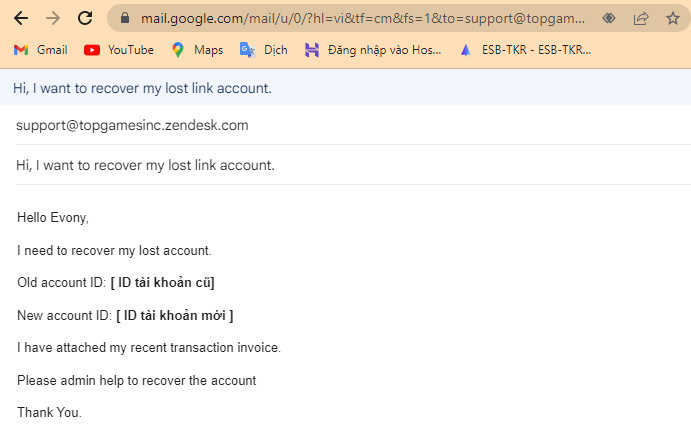The height and width of the screenshot is (439, 691).
Task: Open the Maps bookmark
Action: coord(197,49)
